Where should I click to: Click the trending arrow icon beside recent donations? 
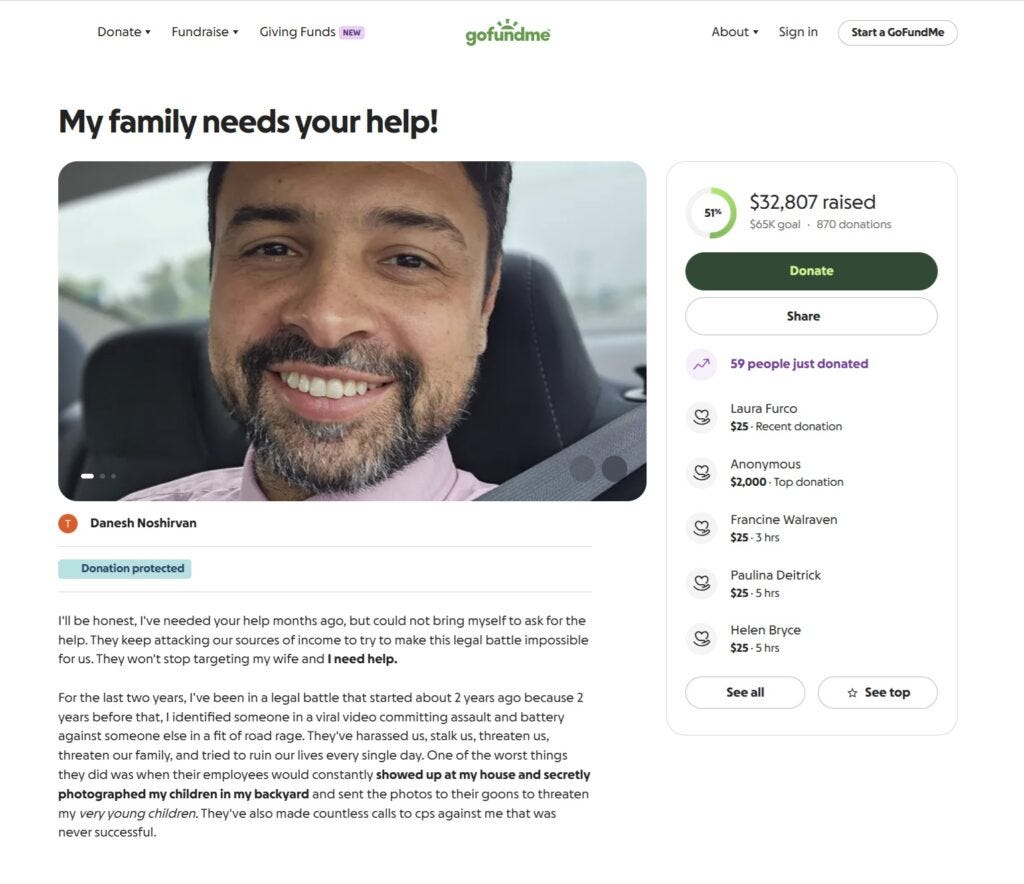click(x=701, y=363)
